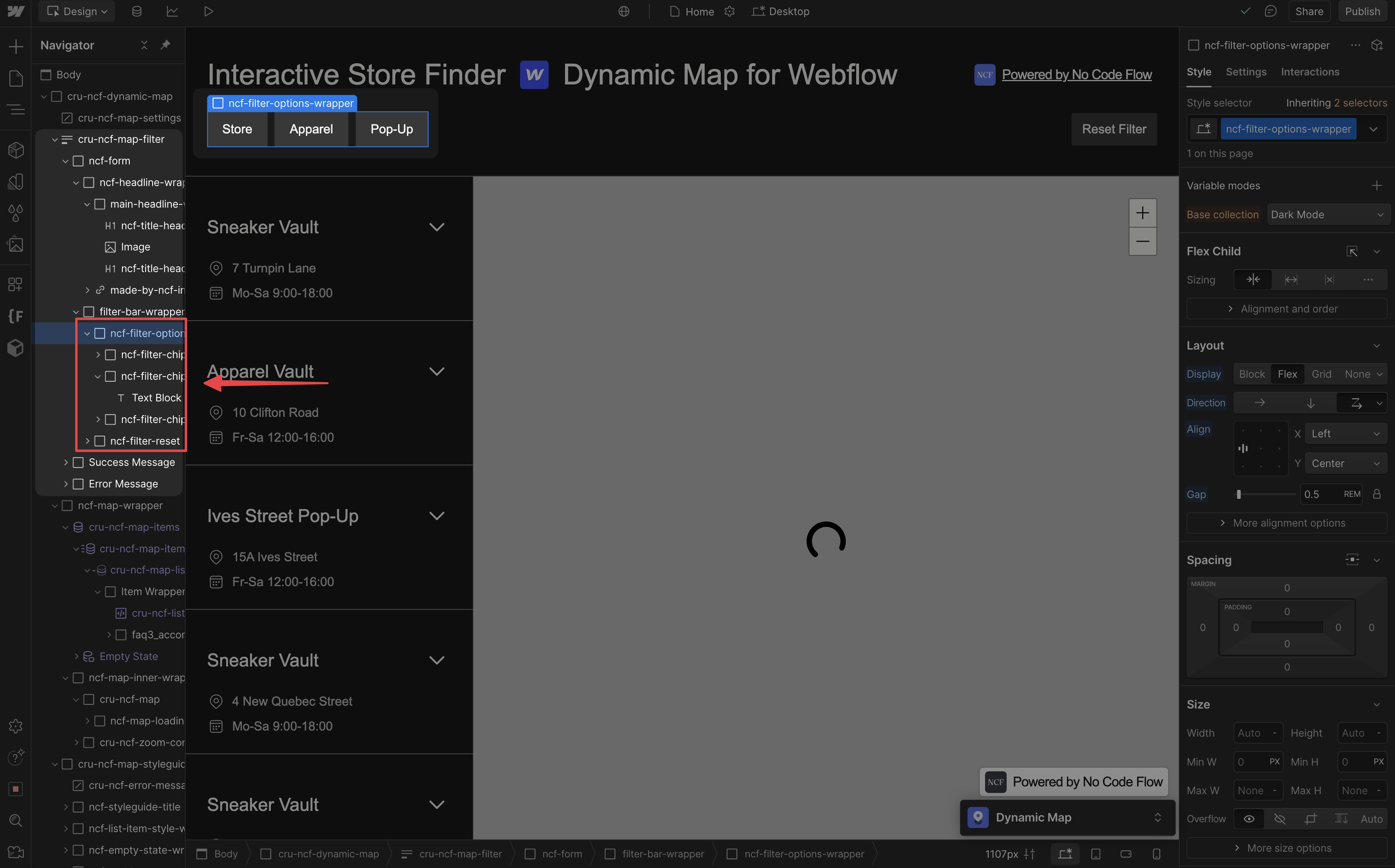Open the CMS database icon in top bar
The image size is (1395, 868).
pyautogui.click(x=137, y=11)
